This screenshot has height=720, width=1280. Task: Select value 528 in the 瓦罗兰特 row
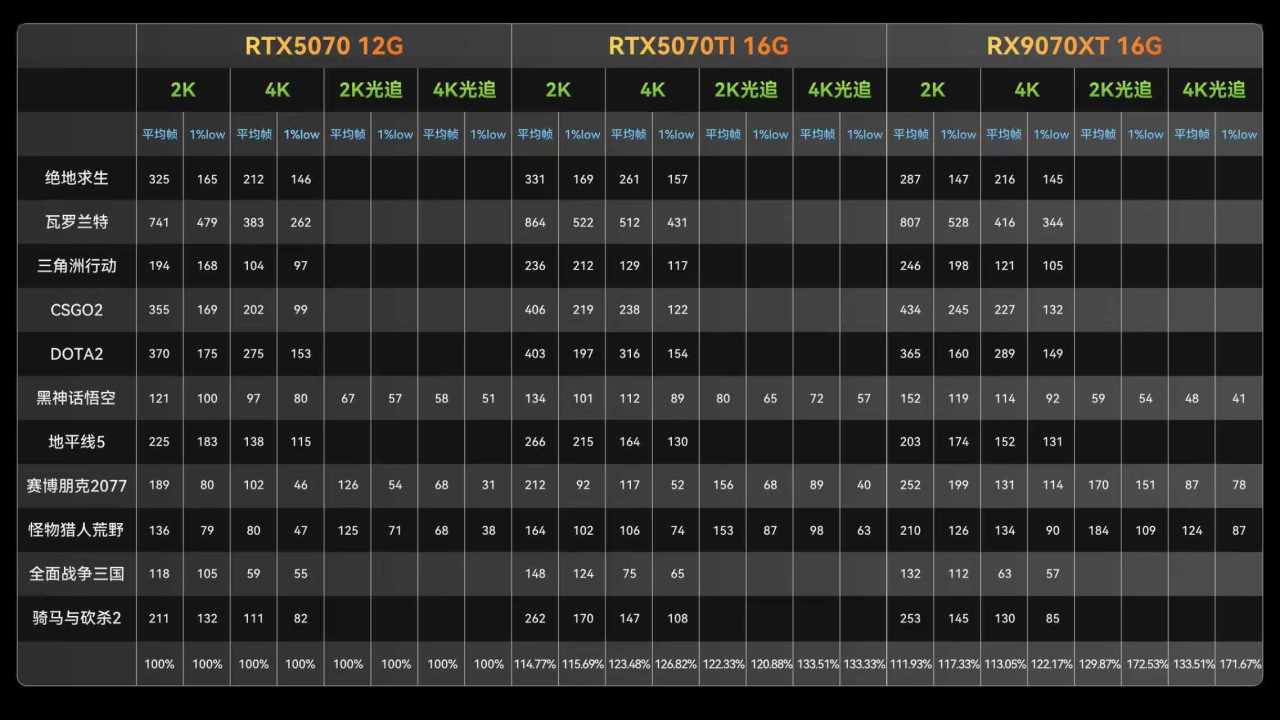(x=958, y=223)
